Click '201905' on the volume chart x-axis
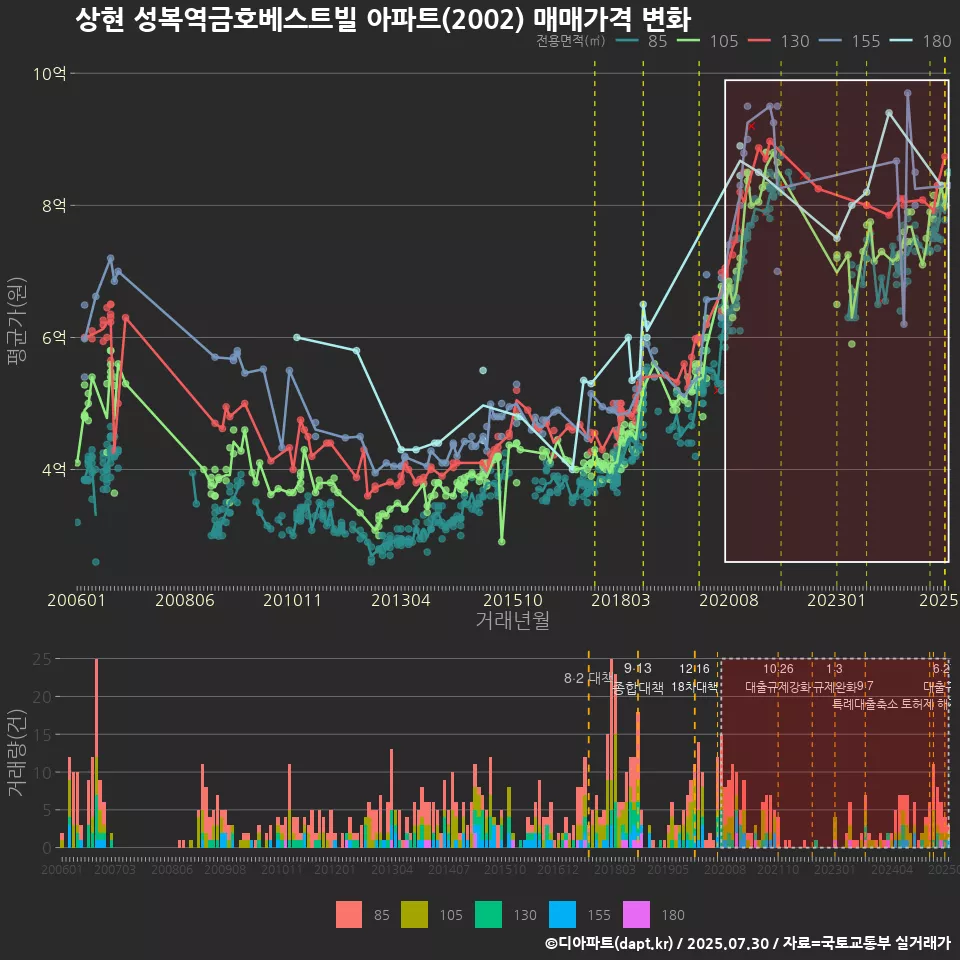 (668, 869)
